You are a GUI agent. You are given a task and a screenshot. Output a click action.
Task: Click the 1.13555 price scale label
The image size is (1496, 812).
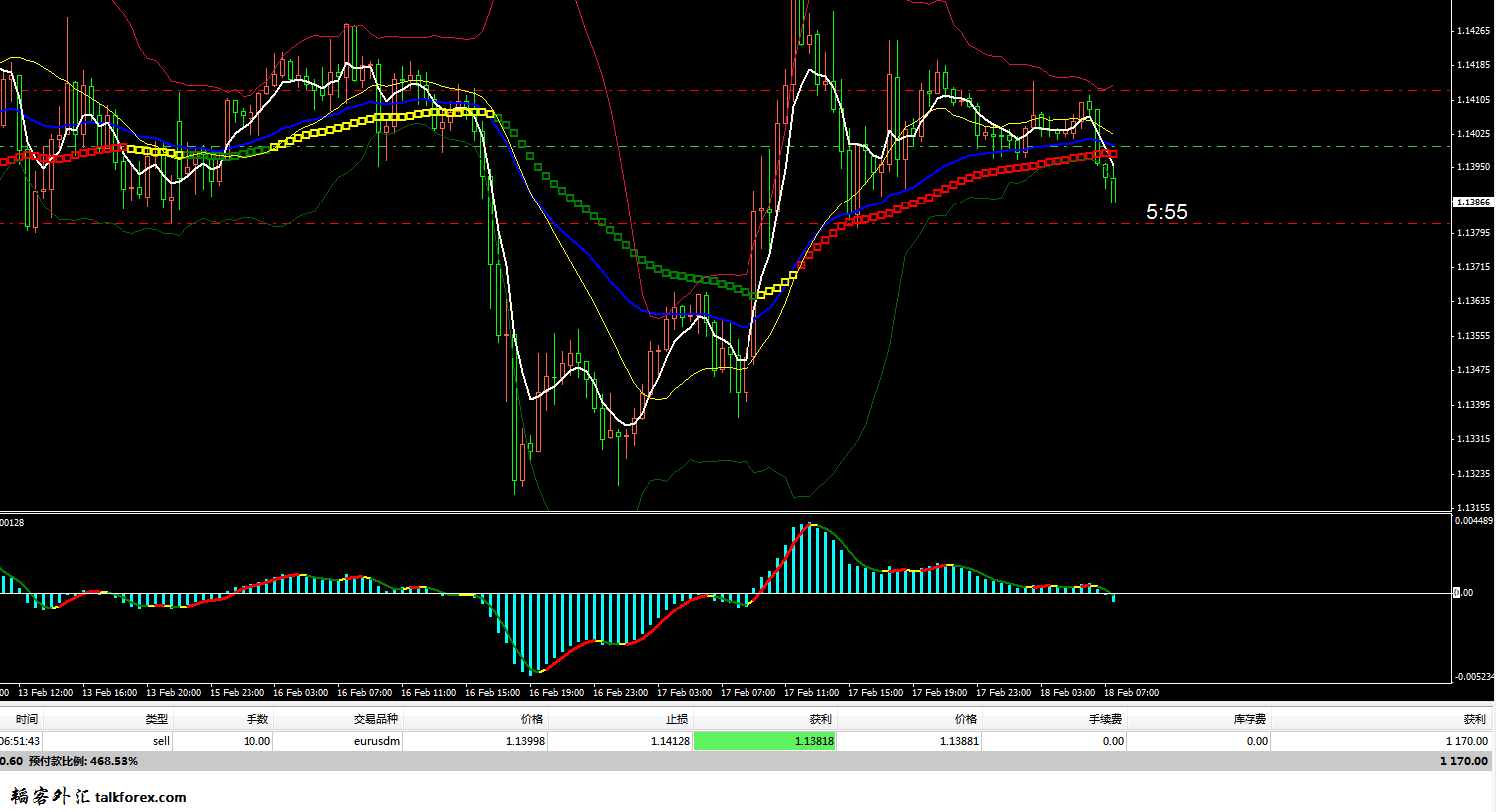(x=1473, y=336)
